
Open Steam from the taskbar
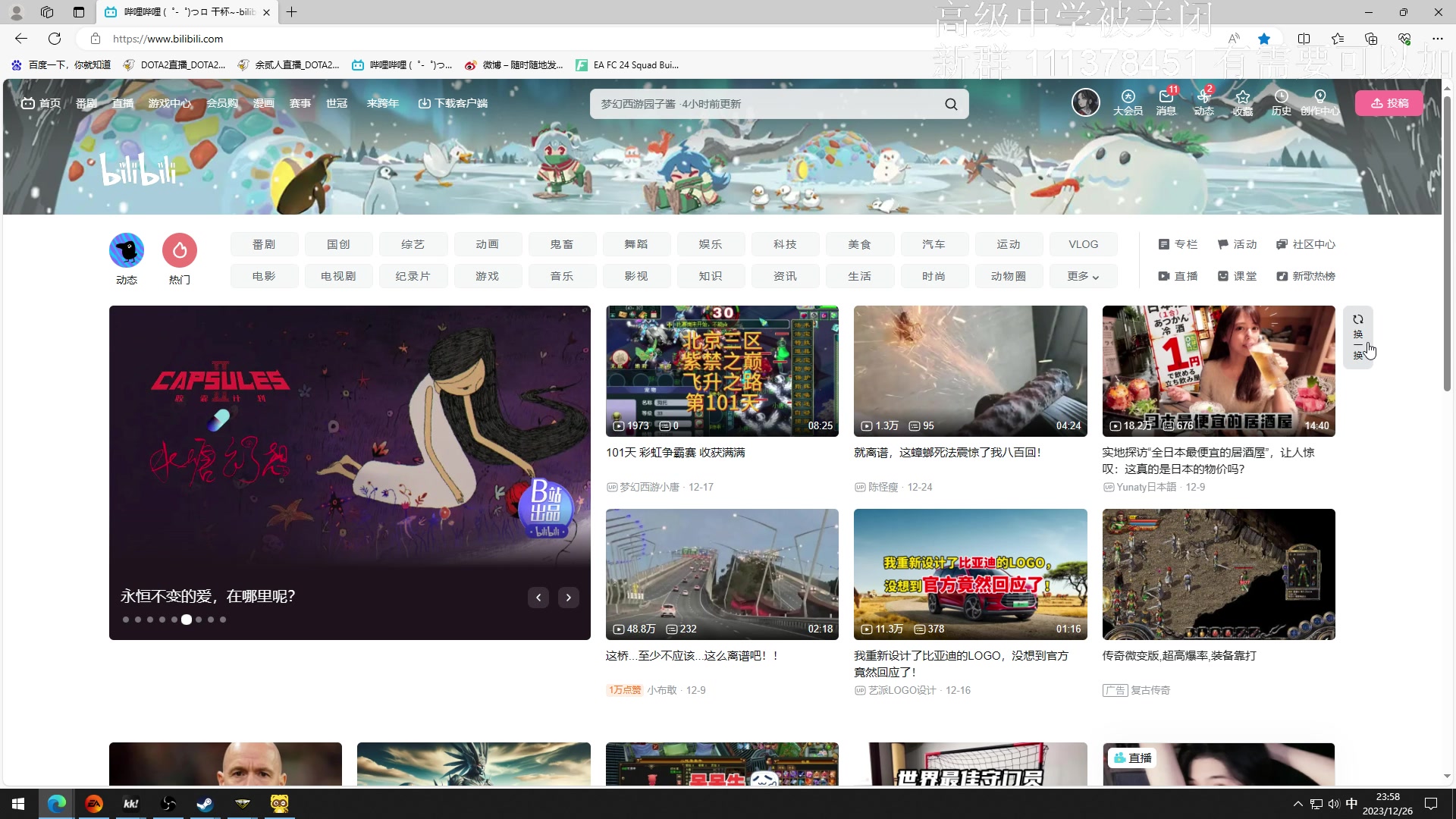click(205, 804)
